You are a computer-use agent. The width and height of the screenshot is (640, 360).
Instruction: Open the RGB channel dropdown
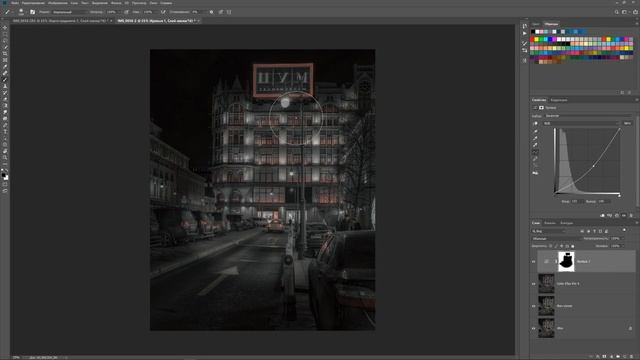(x=581, y=123)
